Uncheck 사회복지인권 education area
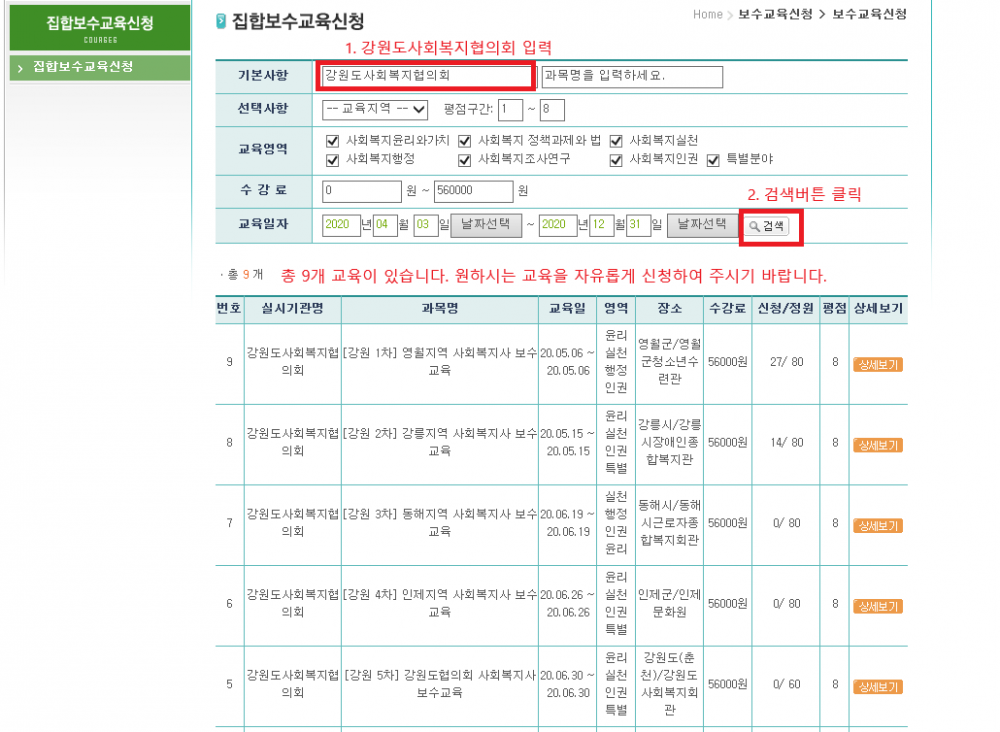Viewport: 1000px width, 732px height. [x=615, y=160]
